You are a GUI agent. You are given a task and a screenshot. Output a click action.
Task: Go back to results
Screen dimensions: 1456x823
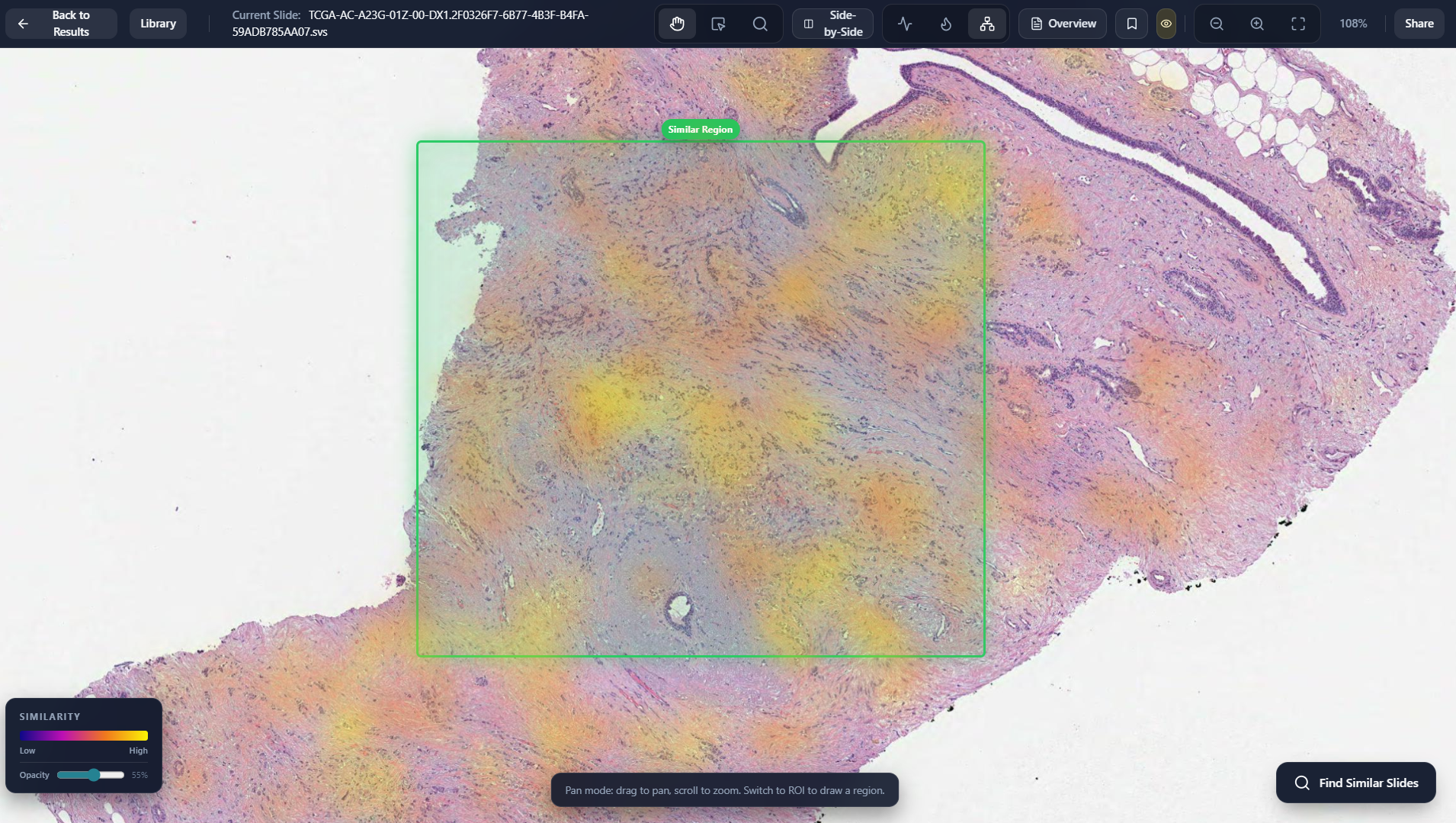click(x=61, y=24)
